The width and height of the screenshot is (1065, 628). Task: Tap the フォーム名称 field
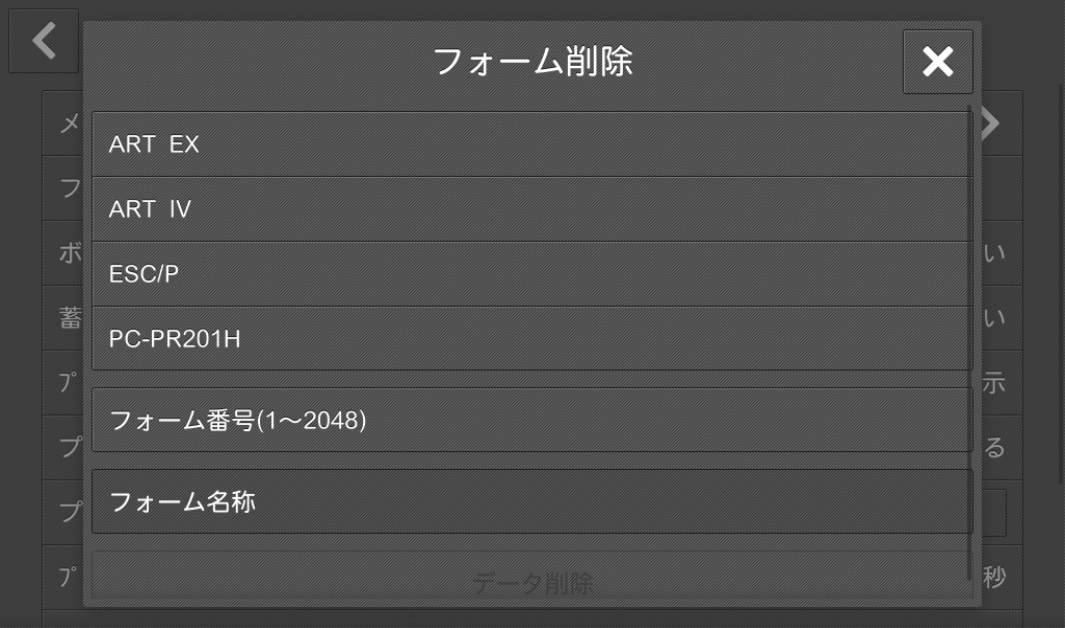pyautogui.click(x=532, y=502)
